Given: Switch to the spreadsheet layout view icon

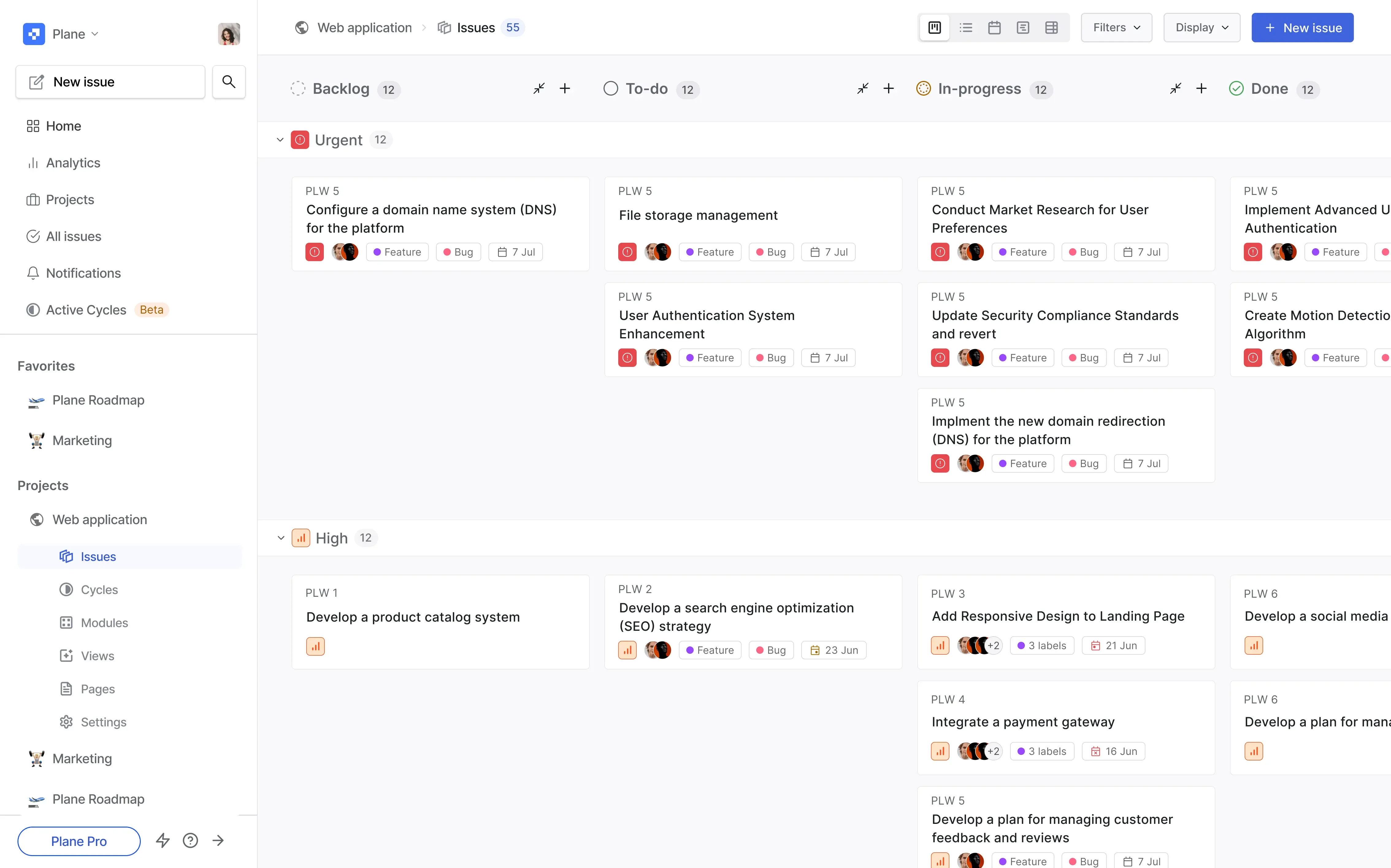Looking at the screenshot, I should (x=1051, y=28).
